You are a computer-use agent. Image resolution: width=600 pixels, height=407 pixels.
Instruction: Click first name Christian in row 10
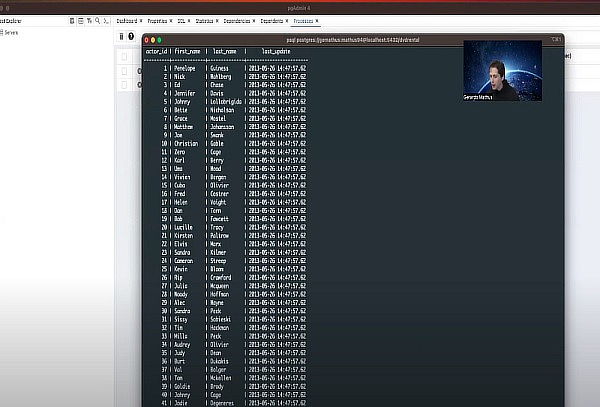[186, 144]
